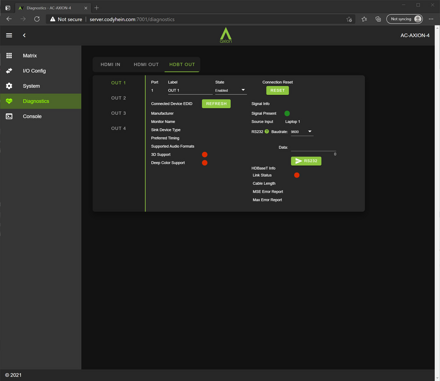Viewport: 440px width, 381px height.
Task: Click the Cable Length label
Action: 264,183
